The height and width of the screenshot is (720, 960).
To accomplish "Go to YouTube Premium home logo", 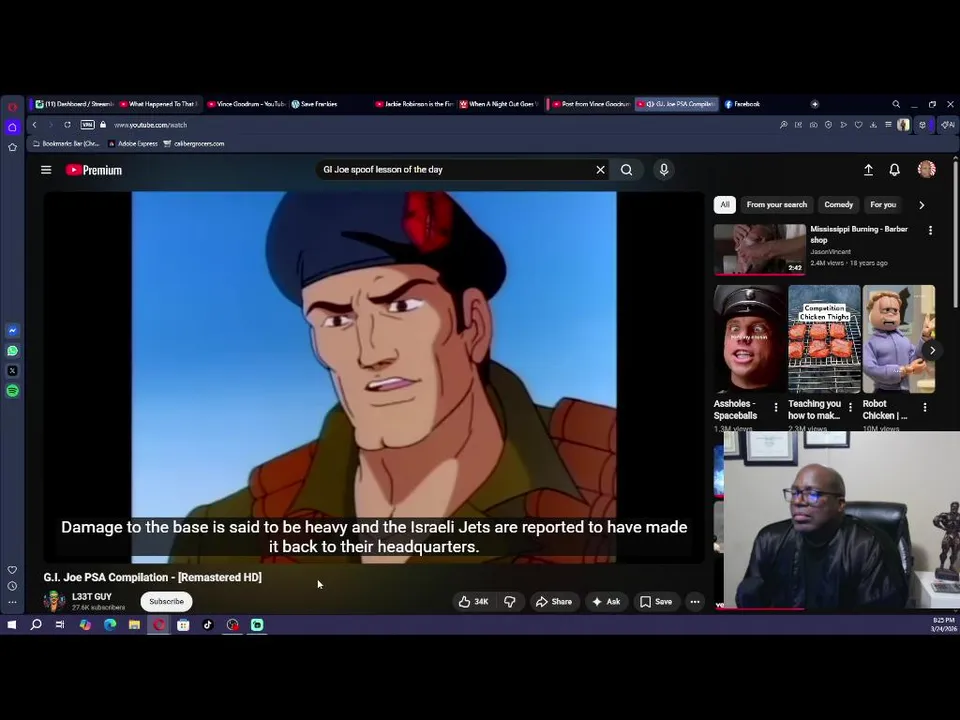I will click(94, 170).
